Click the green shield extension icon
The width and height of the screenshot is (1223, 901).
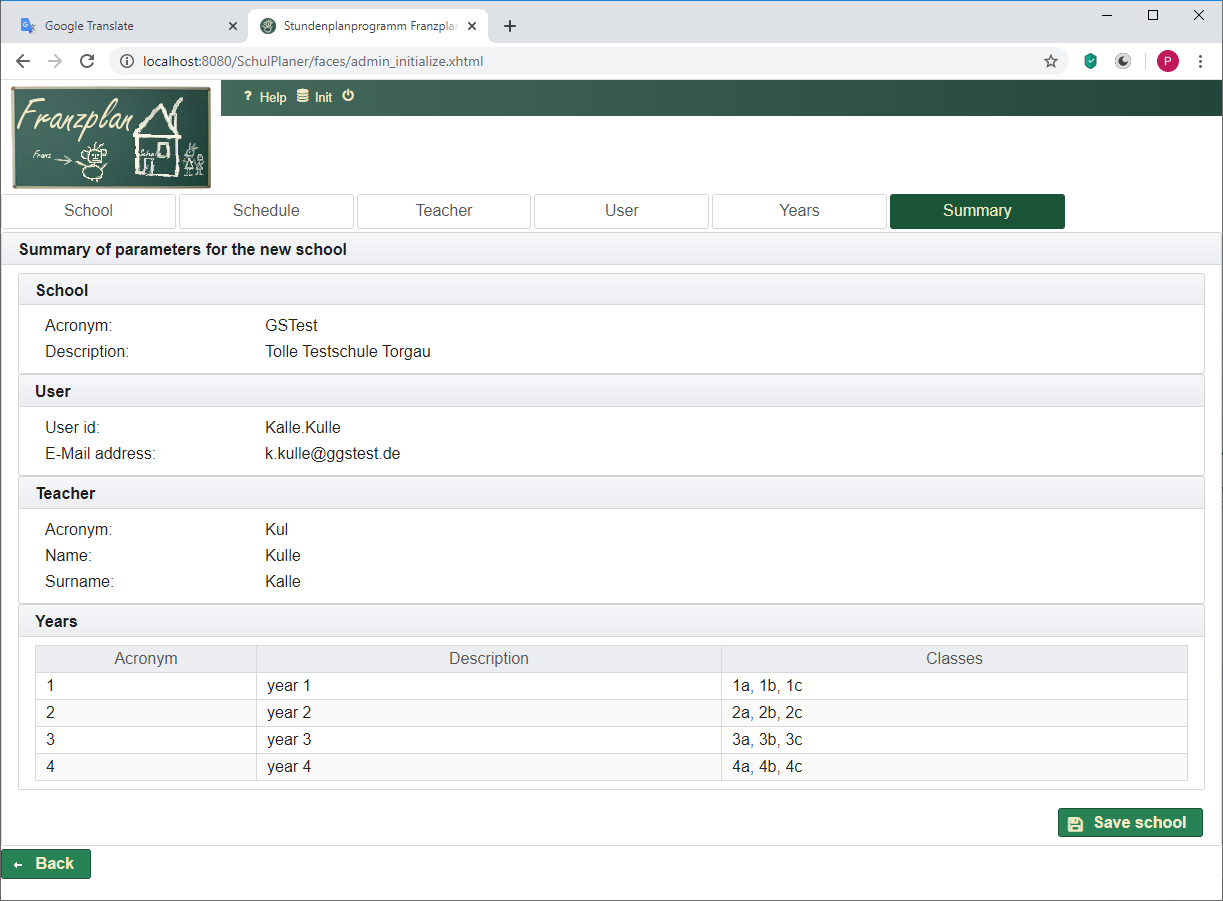(1091, 61)
